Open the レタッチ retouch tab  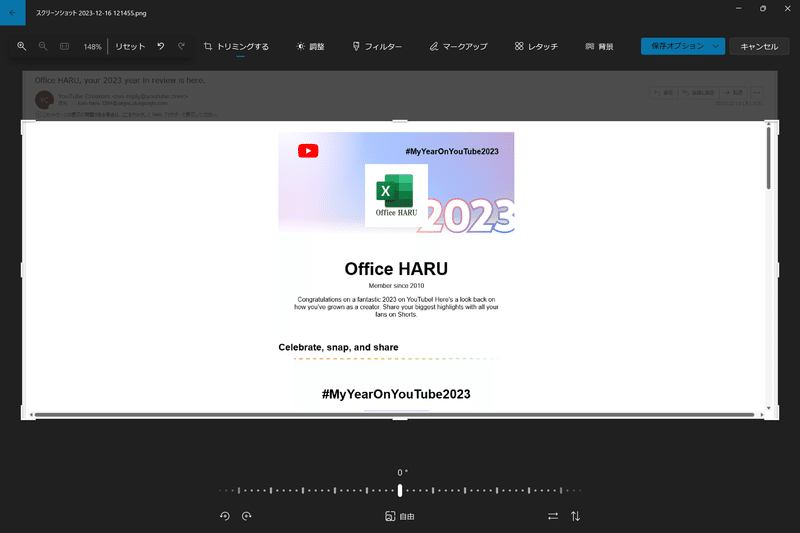[x=536, y=46]
